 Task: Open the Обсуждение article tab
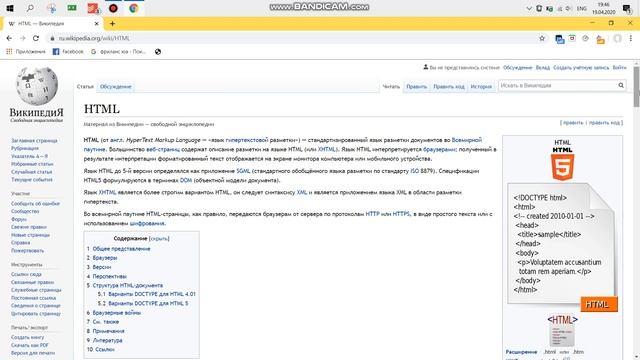point(116,87)
